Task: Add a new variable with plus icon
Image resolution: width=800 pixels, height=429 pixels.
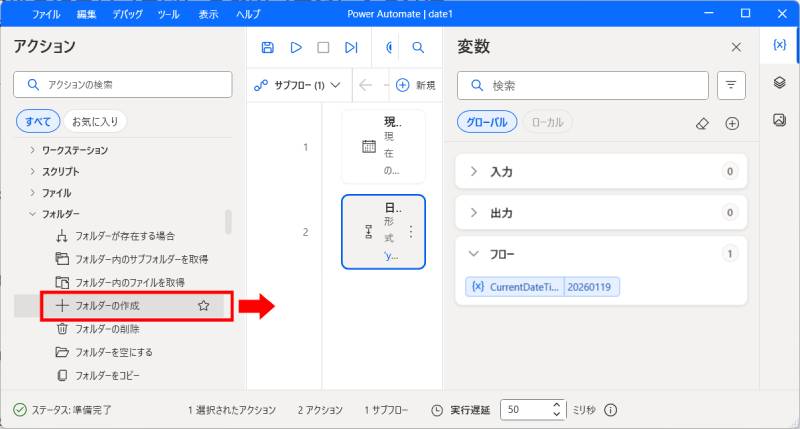Action: pos(732,123)
